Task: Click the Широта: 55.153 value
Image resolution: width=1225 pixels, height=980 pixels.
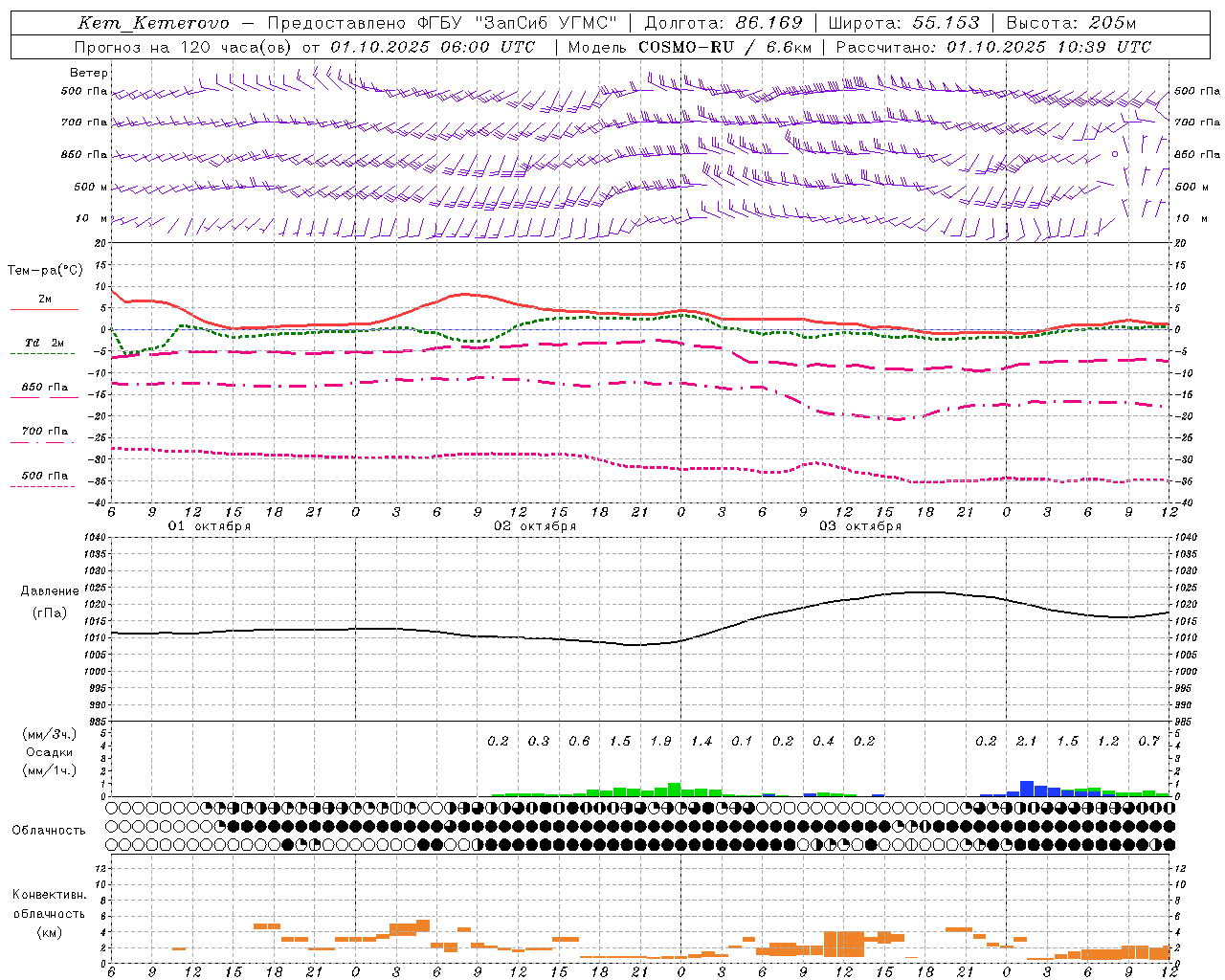Action: 903,23
